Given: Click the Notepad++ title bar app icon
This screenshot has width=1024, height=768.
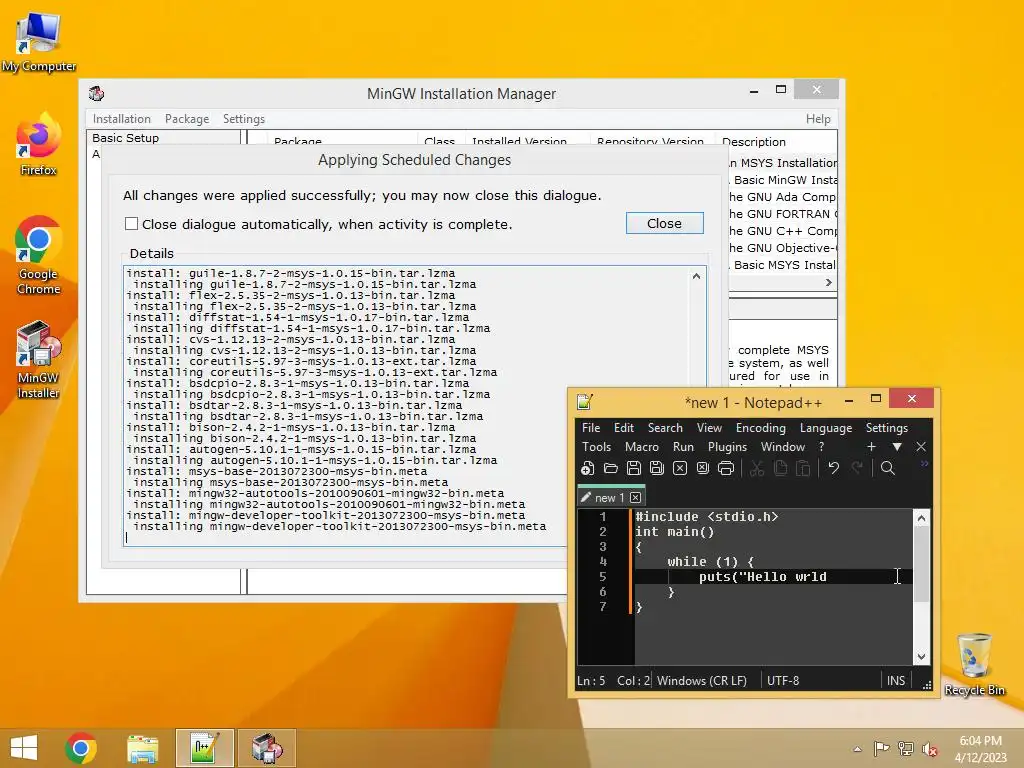Looking at the screenshot, I should 584,402.
